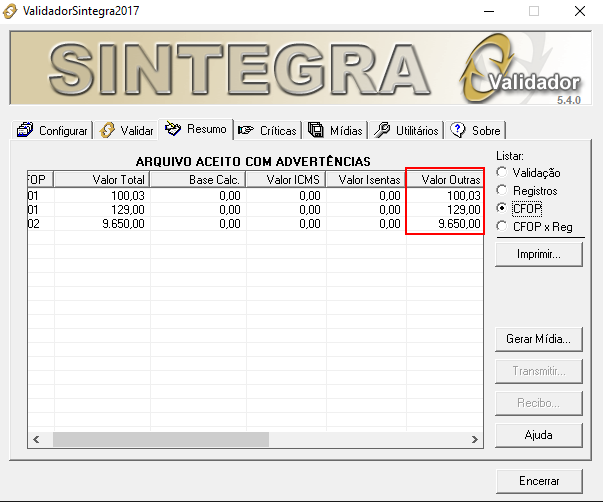
Task: Switch to the Mídias tab
Action: (335, 131)
